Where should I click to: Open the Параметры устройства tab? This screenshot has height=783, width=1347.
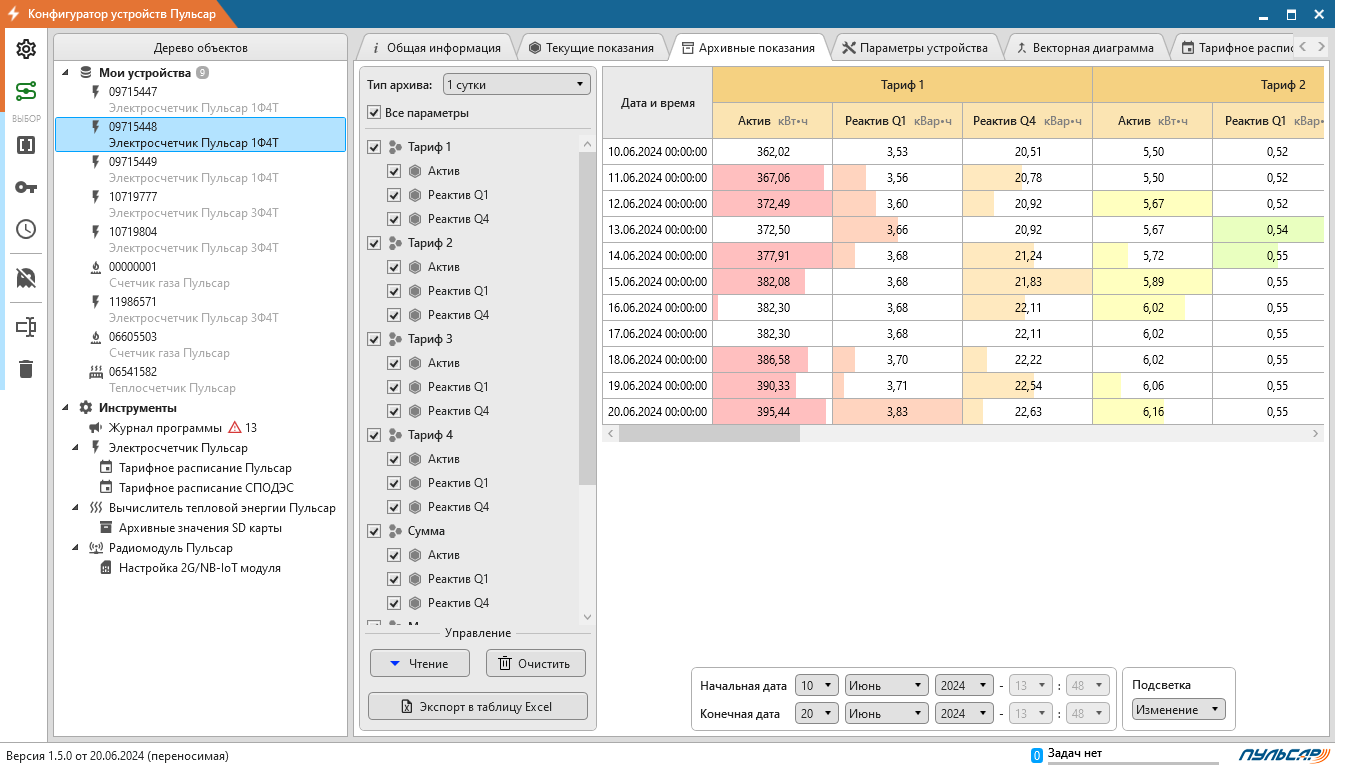point(915,47)
